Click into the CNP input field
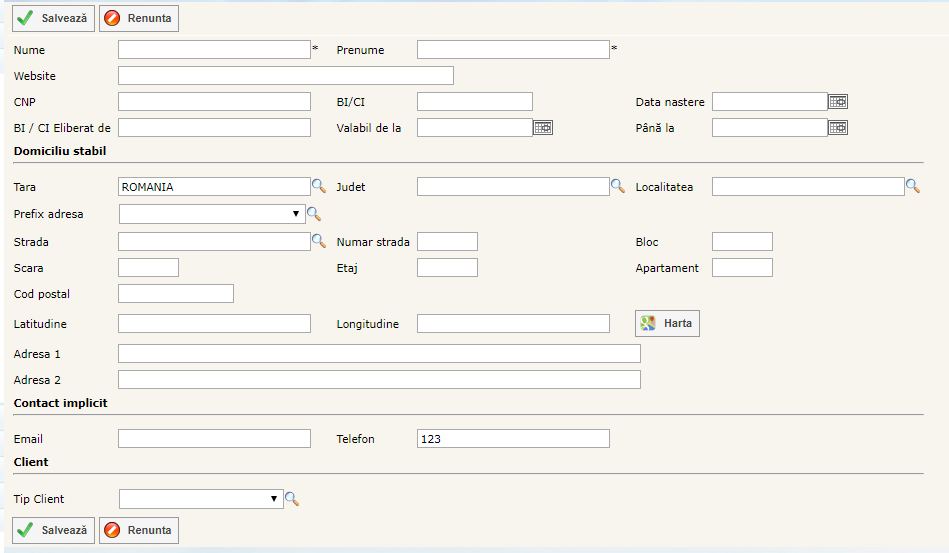The width and height of the screenshot is (949, 553). tap(214, 101)
